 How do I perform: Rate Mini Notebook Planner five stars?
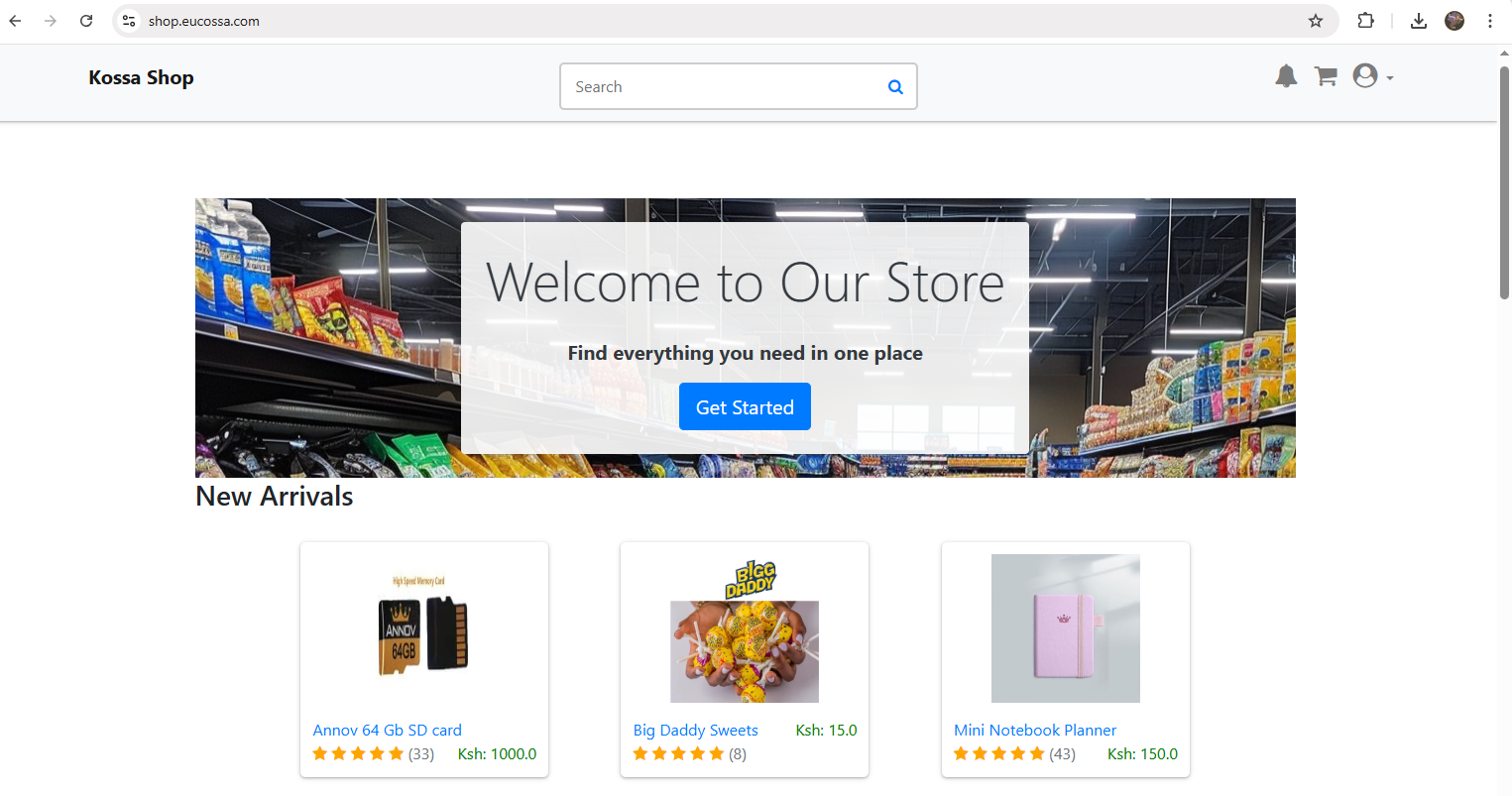pos(1036,753)
